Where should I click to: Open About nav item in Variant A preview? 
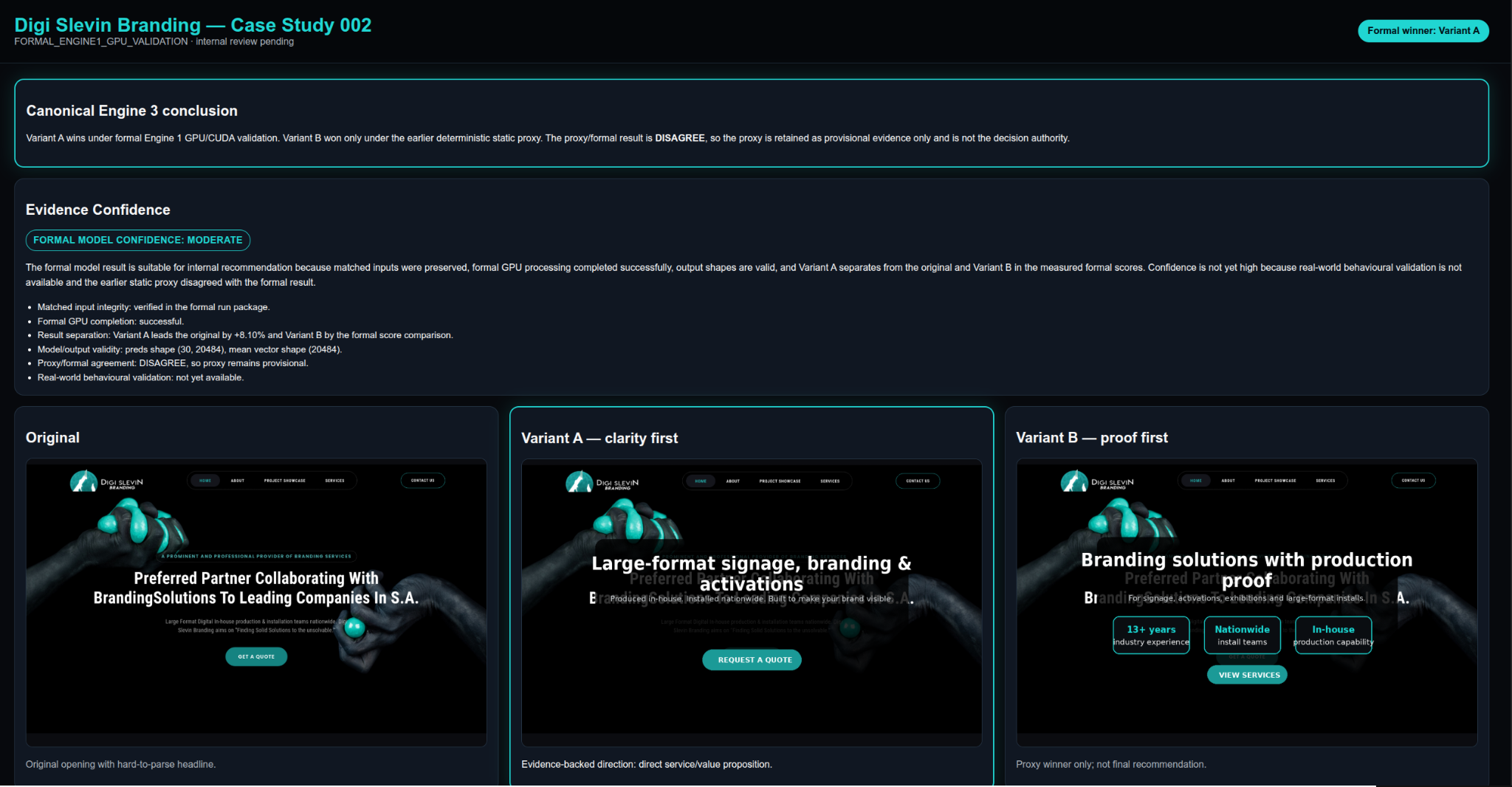[x=732, y=481]
